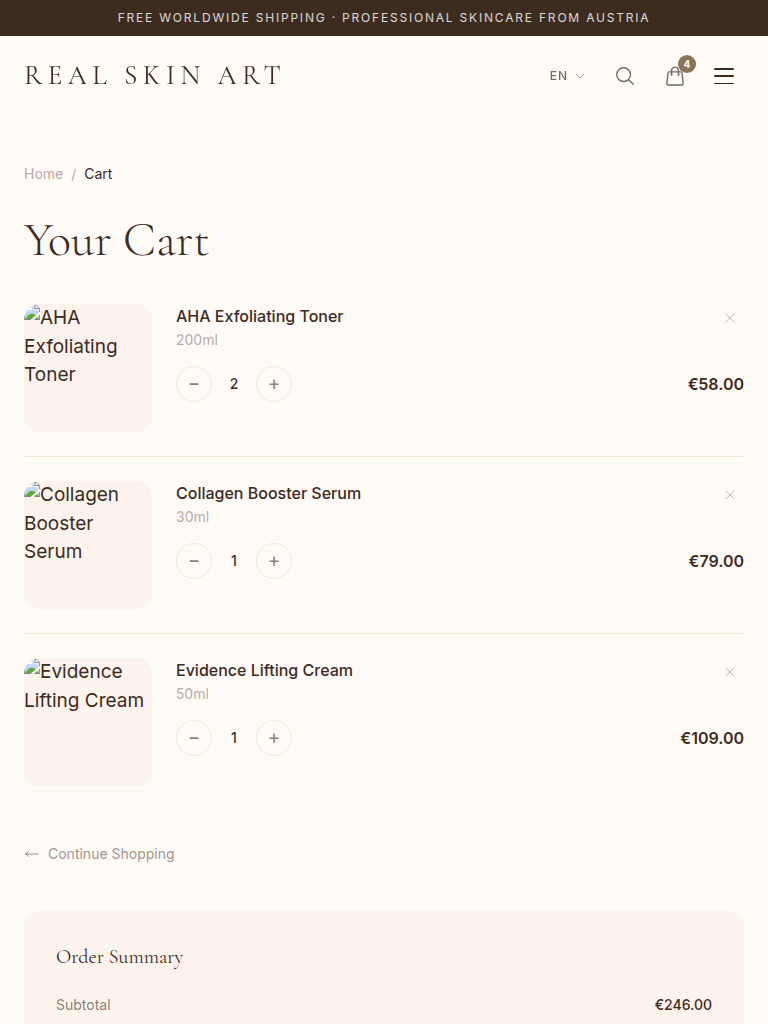The image size is (768, 1024).
Task: Expand the EN language dropdown
Action: (566, 76)
